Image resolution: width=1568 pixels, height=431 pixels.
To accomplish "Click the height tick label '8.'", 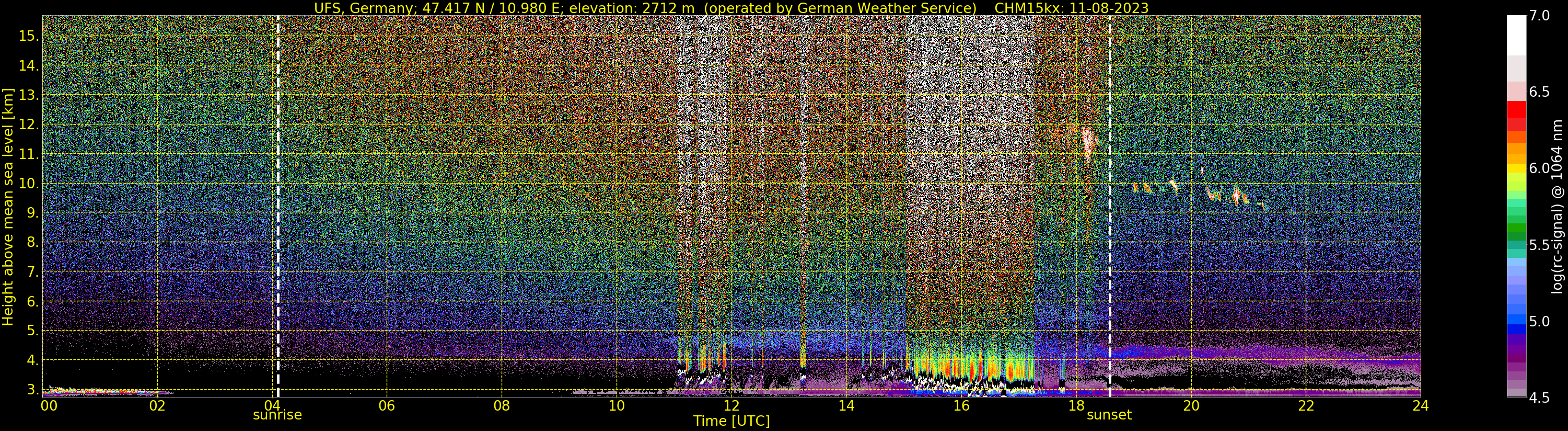I will click(x=33, y=243).
